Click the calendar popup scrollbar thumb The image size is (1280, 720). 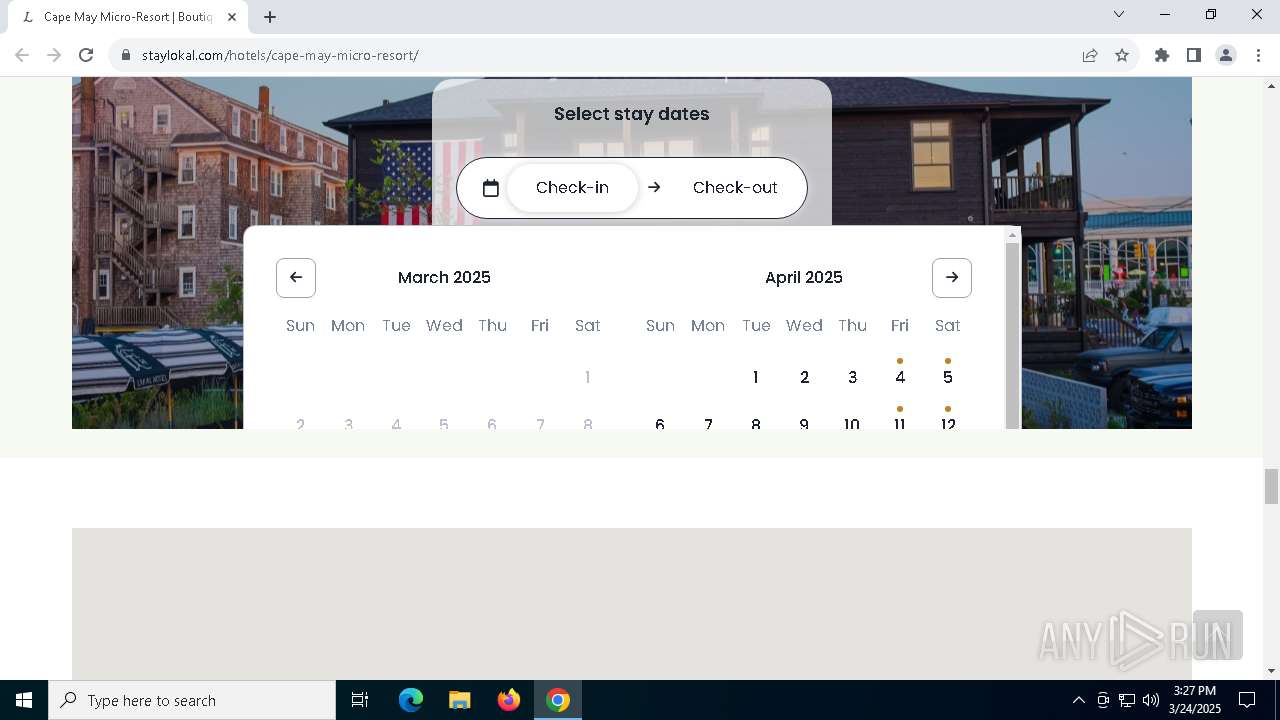click(x=1012, y=335)
